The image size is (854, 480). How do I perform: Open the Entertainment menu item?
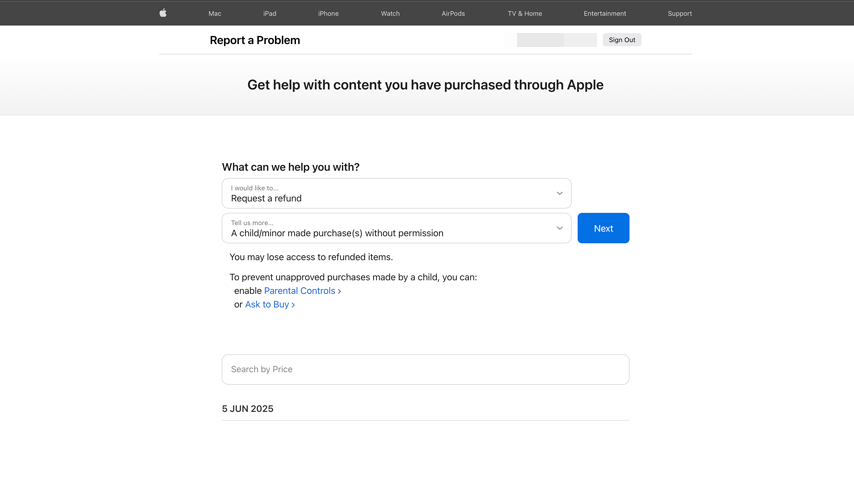tap(605, 14)
